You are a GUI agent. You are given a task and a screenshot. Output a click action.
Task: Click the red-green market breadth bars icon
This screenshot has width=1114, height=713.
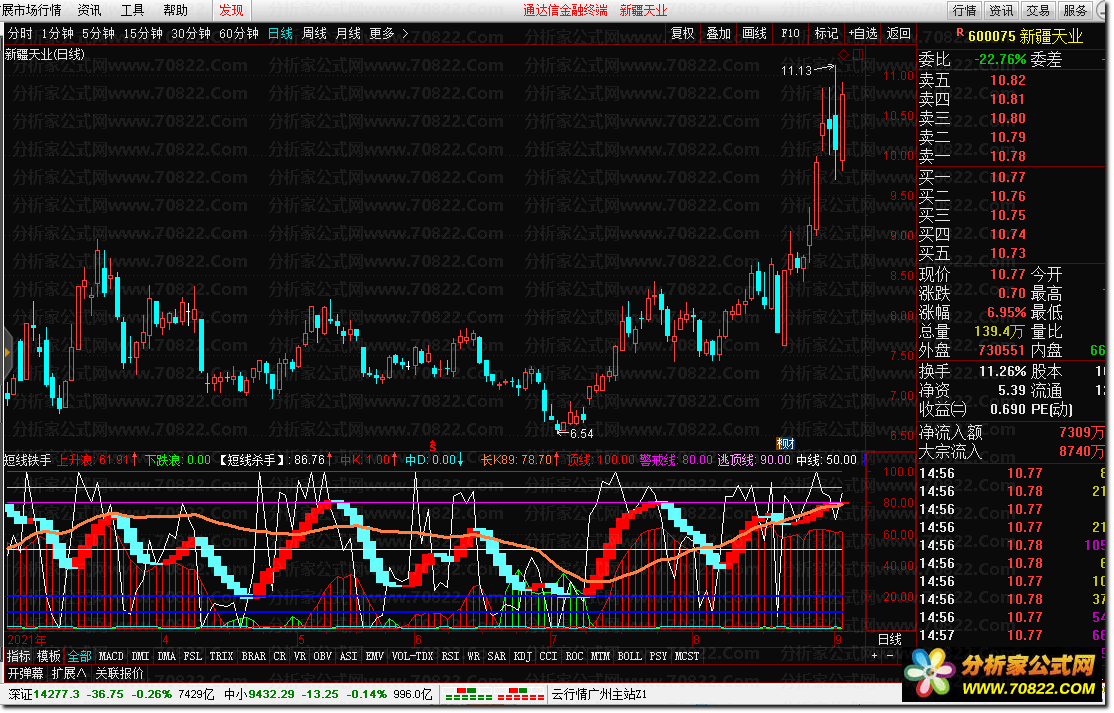click(521, 695)
